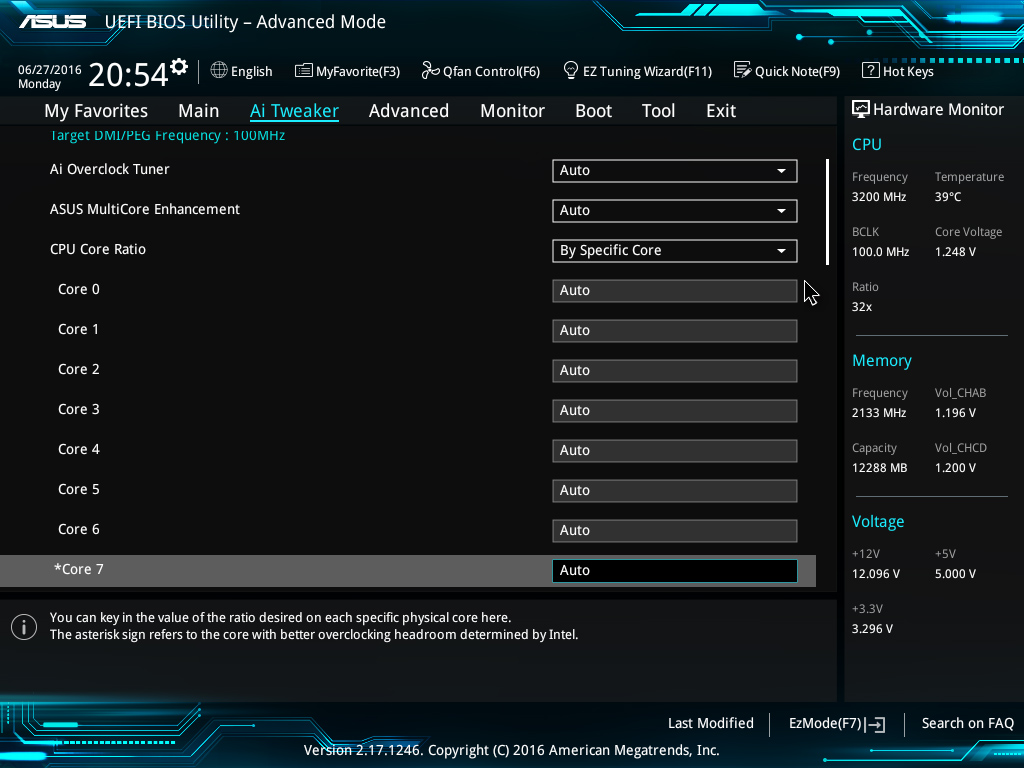Select the ASUS MultiCore Enhancement label
Image resolution: width=1024 pixels, height=768 pixels.
click(145, 209)
